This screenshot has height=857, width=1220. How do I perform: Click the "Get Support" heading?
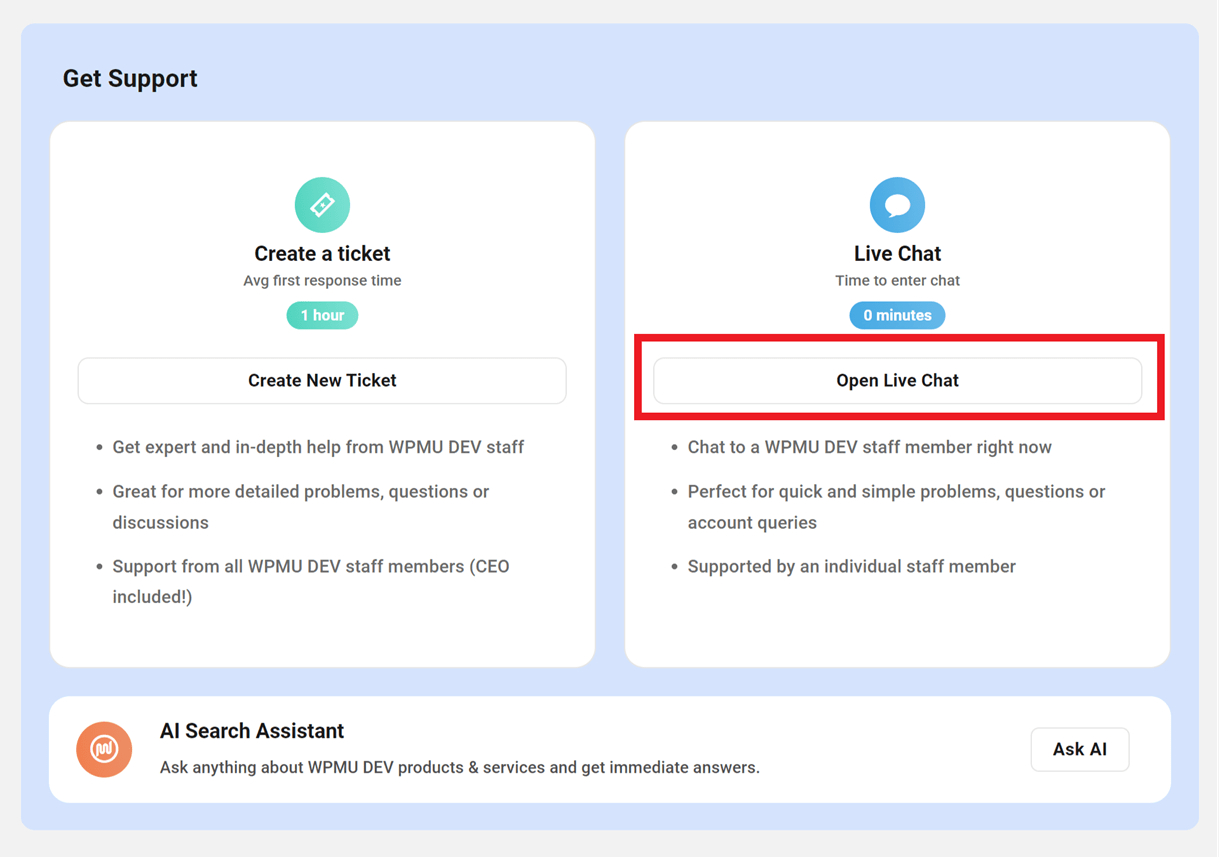(130, 78)
